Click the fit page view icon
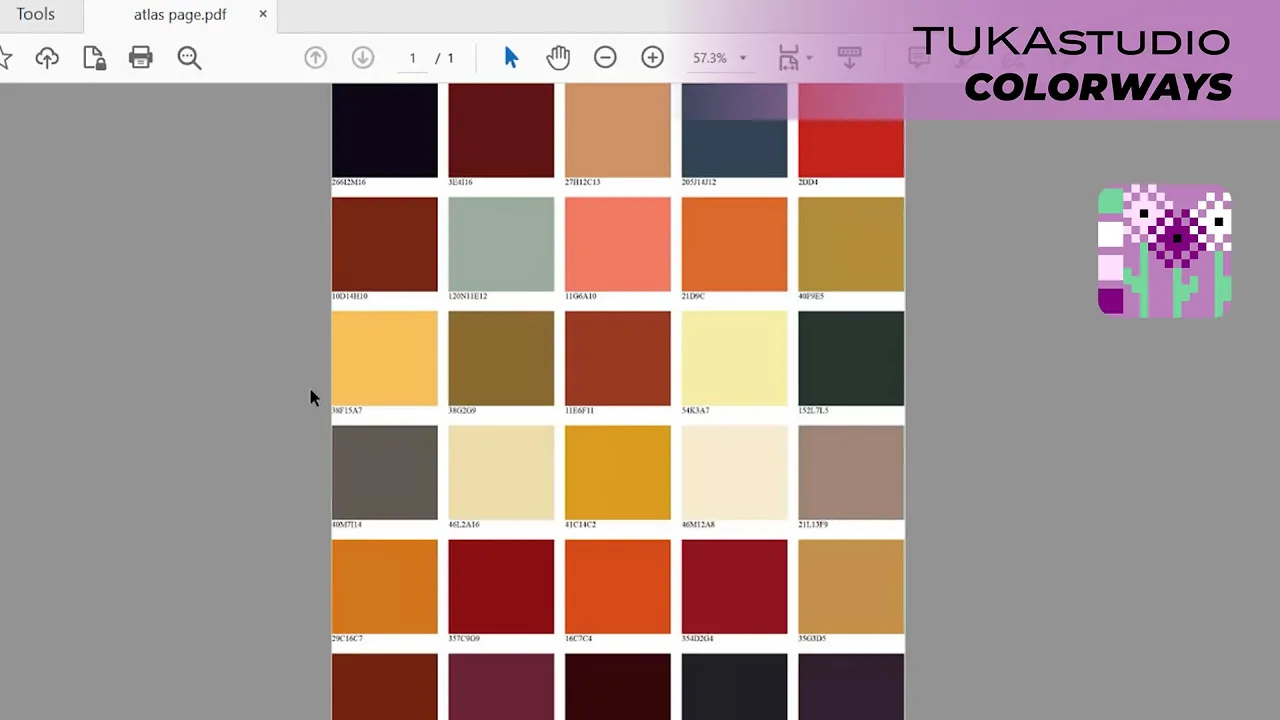This screenshot has width=1280, height=720. click(789, 58)
